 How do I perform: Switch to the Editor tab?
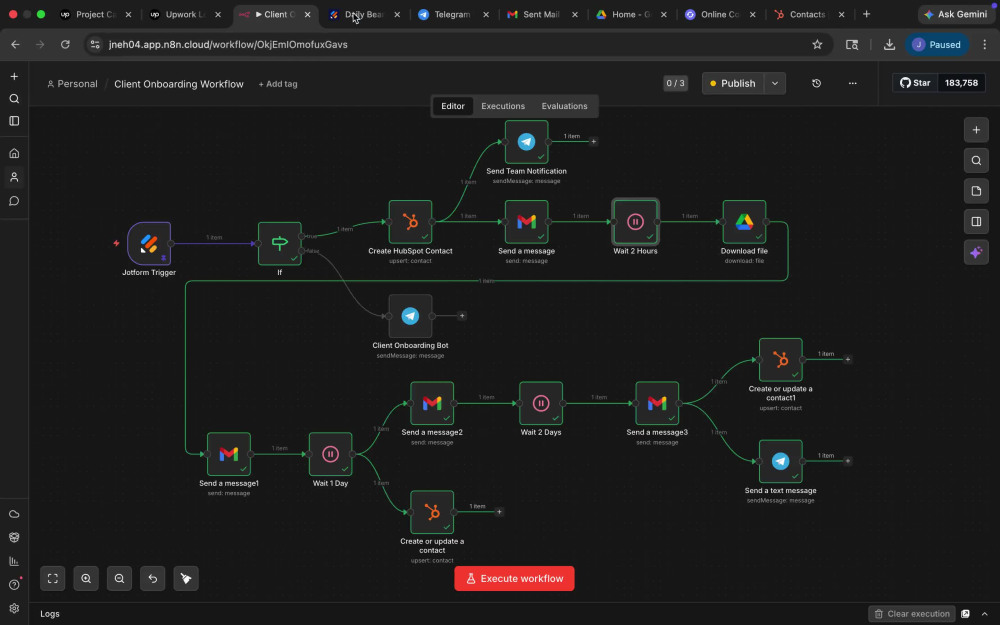click(x=453, y=106)
